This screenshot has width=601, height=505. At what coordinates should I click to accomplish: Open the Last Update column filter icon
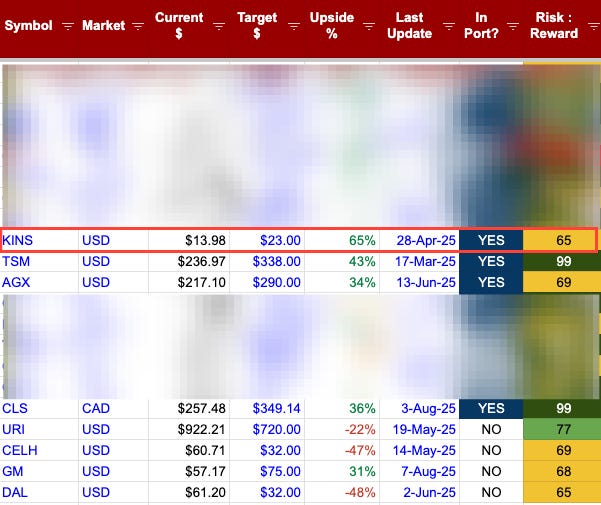[x=449, y=26]
